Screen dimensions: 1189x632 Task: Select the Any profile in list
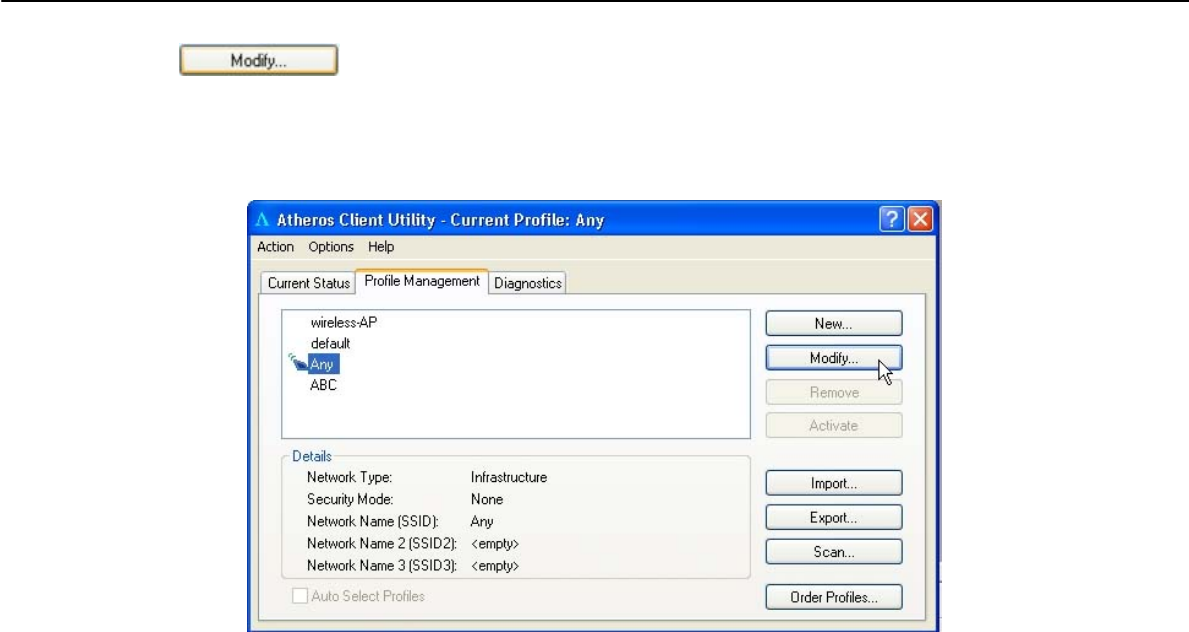(x=323, y=364)
